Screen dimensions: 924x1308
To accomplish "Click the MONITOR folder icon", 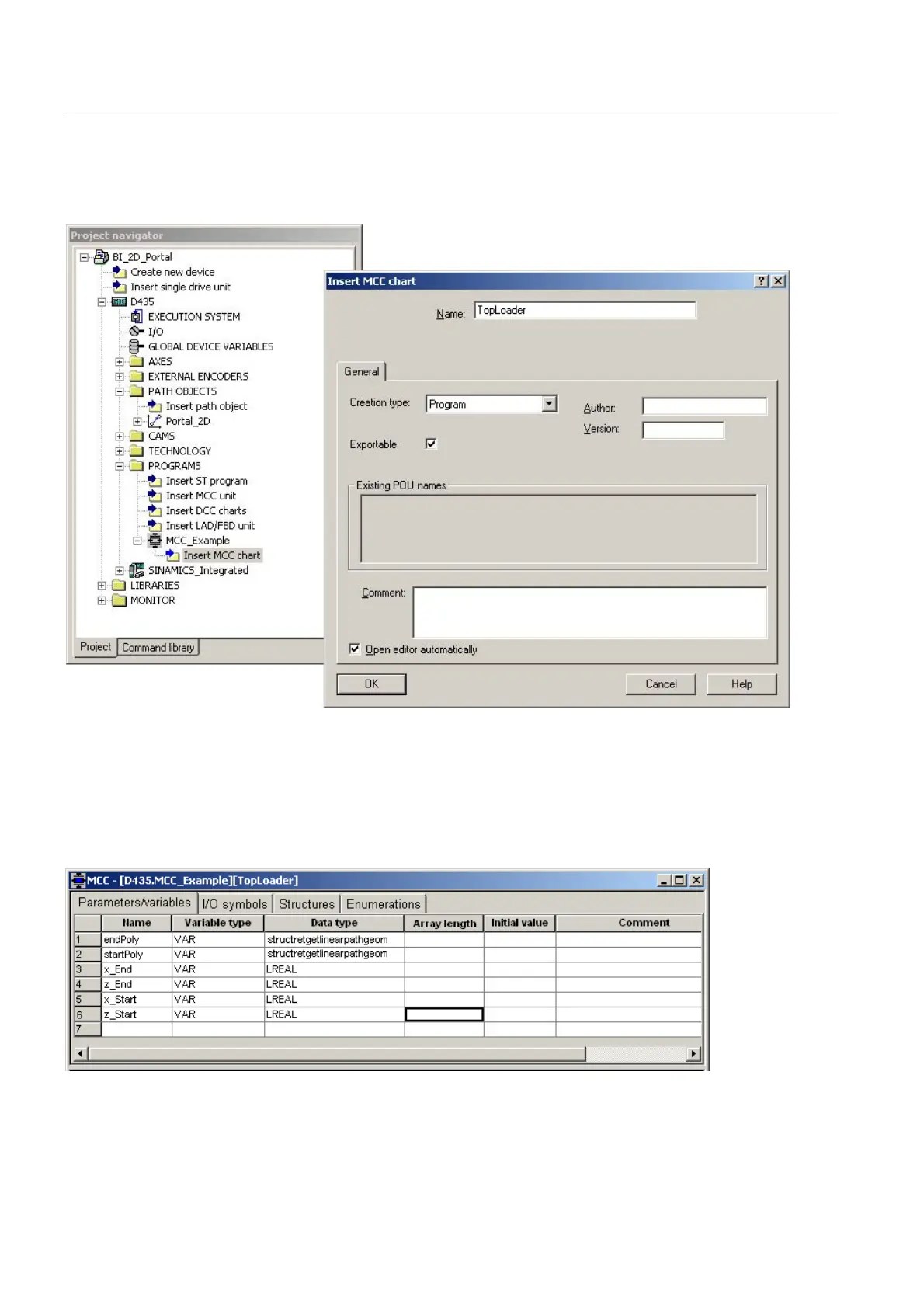I will (x=119, y=600).
